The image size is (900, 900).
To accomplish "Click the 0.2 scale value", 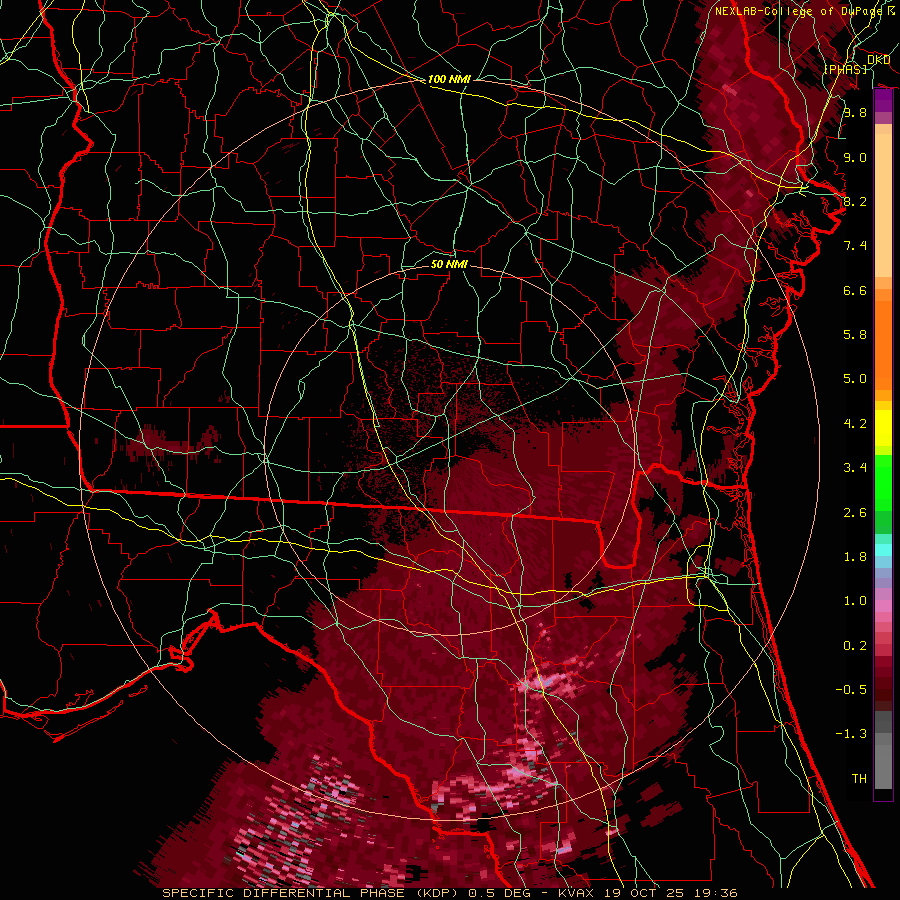I will (x=855, y=646).
